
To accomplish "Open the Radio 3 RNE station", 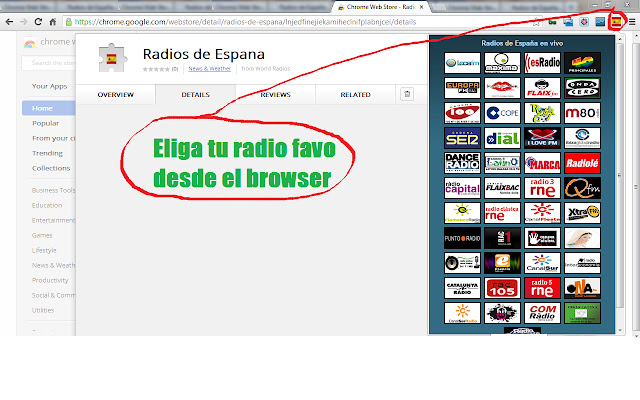I will point(542,188).
